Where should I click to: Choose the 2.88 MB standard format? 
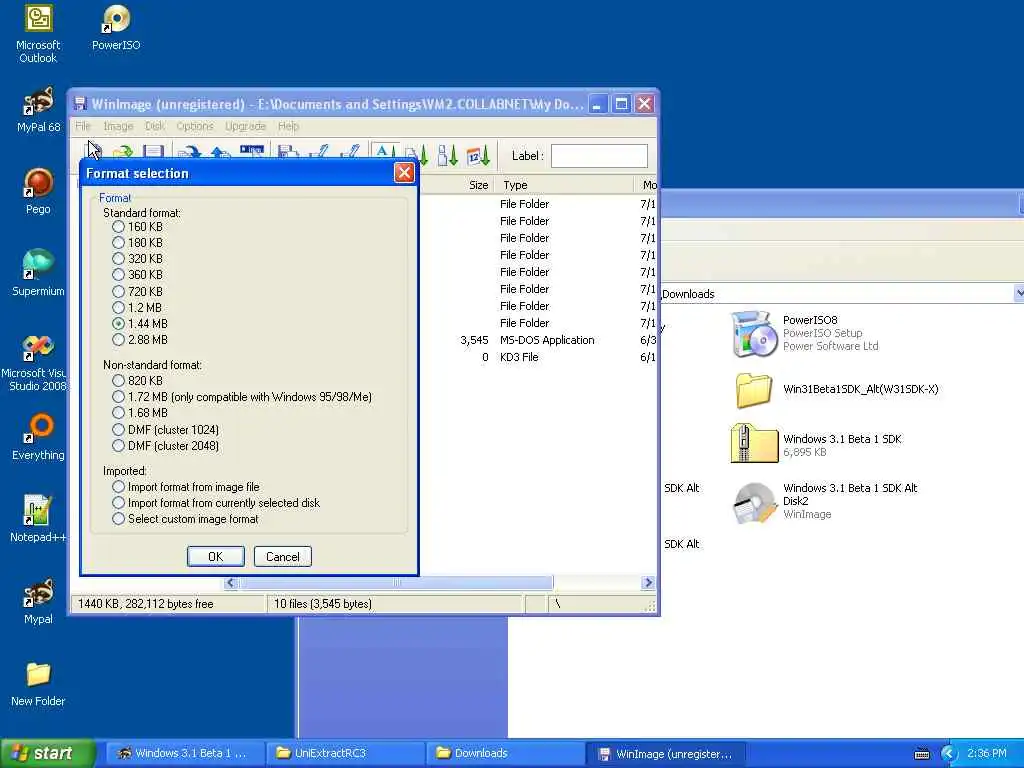(118, 340)
